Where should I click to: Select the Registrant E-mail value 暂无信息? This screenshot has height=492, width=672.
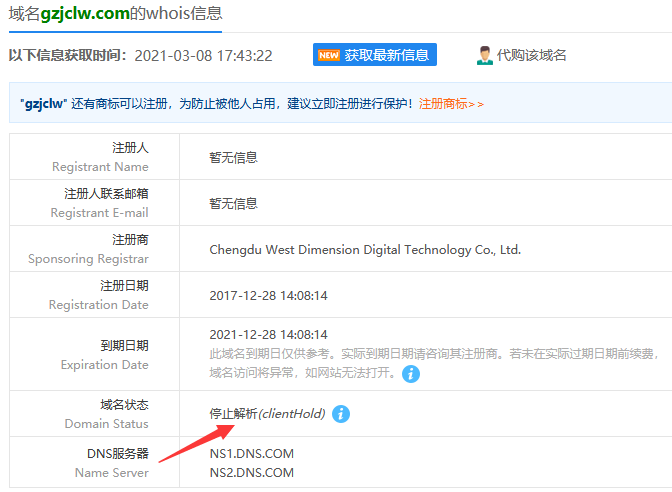(x=233, y=203)
